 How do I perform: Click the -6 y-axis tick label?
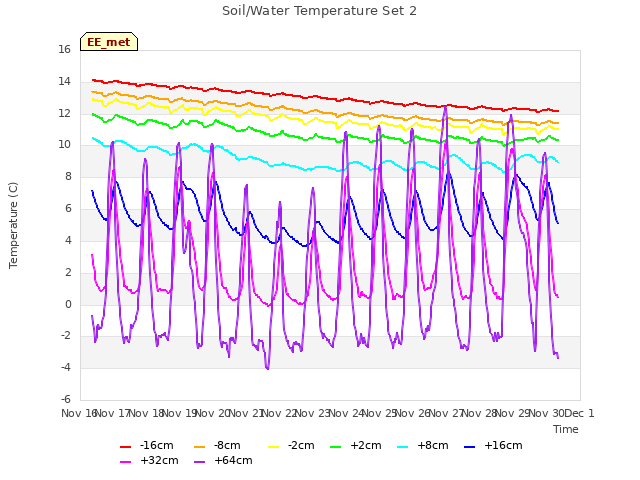[x=66, y=399]
